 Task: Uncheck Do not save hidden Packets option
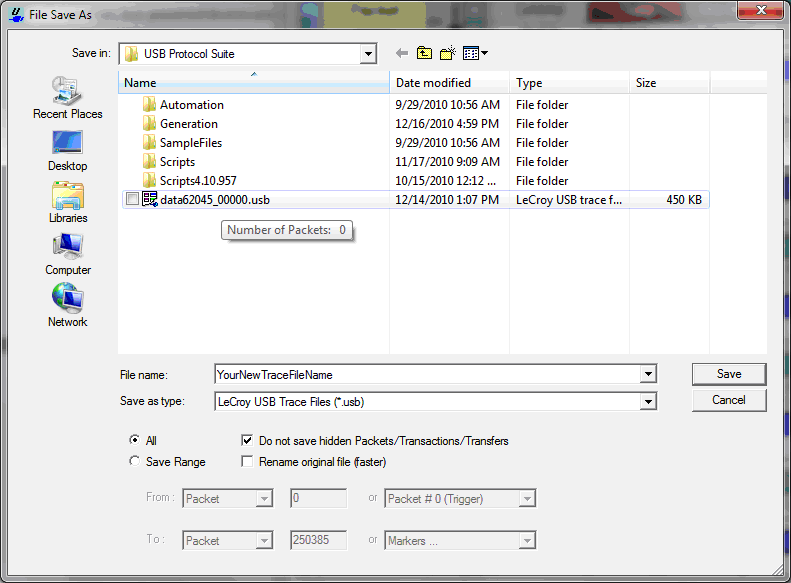tap(247, 440)
